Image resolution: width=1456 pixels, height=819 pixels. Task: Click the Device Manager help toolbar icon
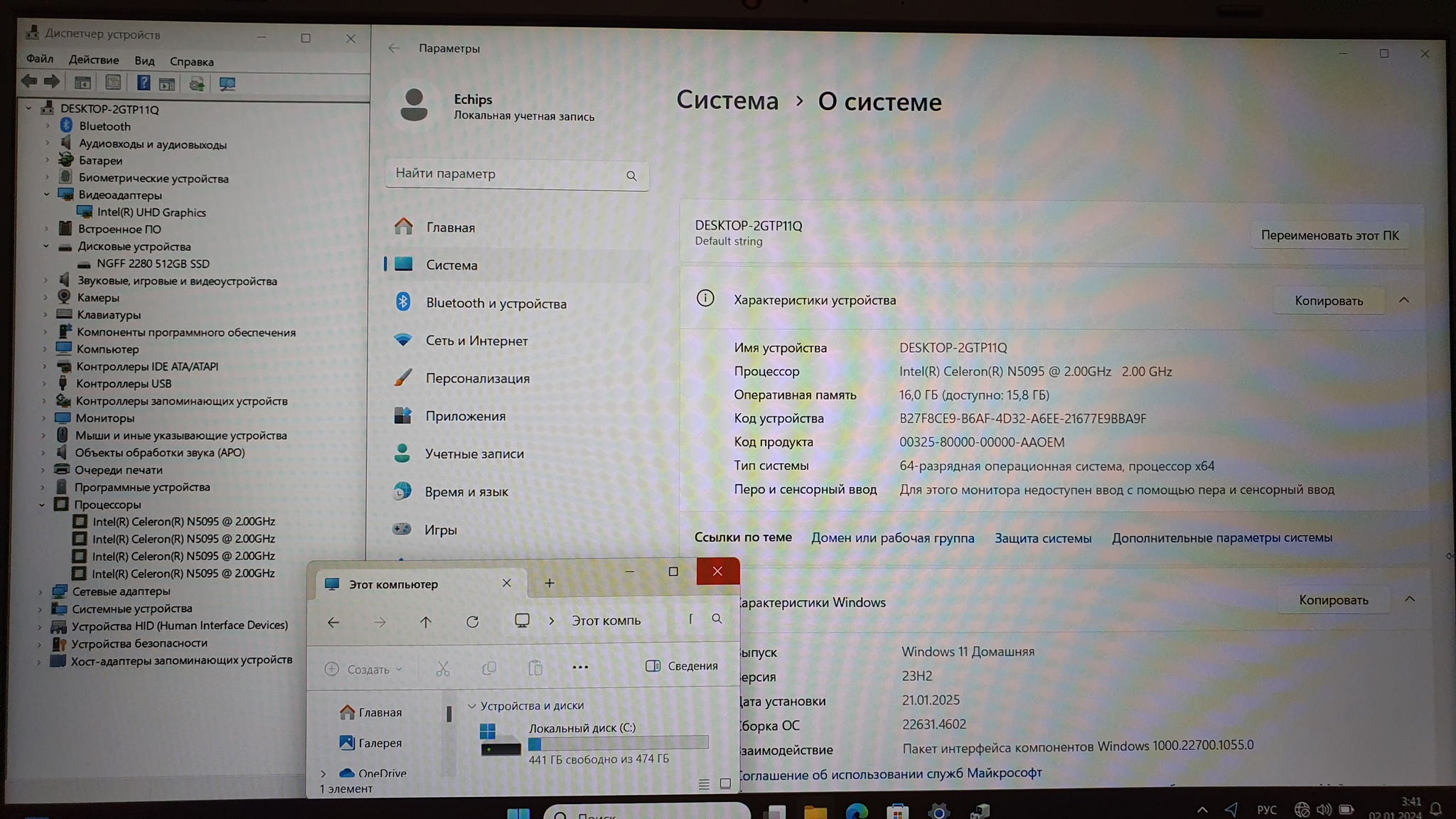click(144, 83)
